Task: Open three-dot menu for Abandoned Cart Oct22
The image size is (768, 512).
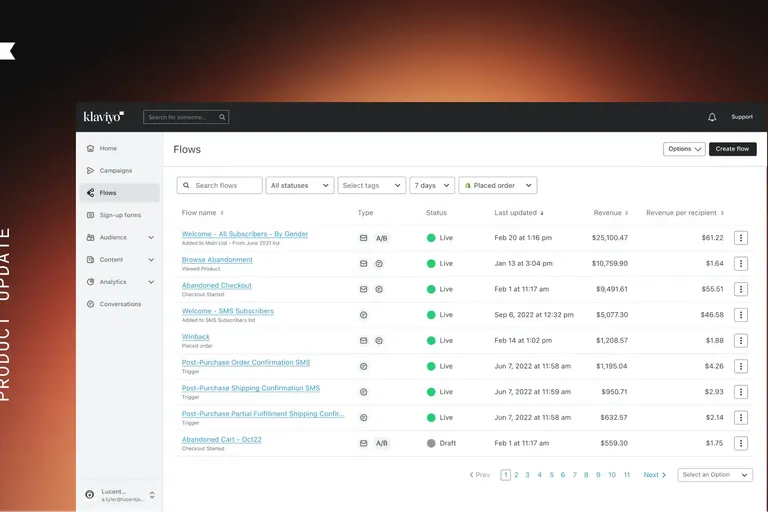Action: click(740, 443)
